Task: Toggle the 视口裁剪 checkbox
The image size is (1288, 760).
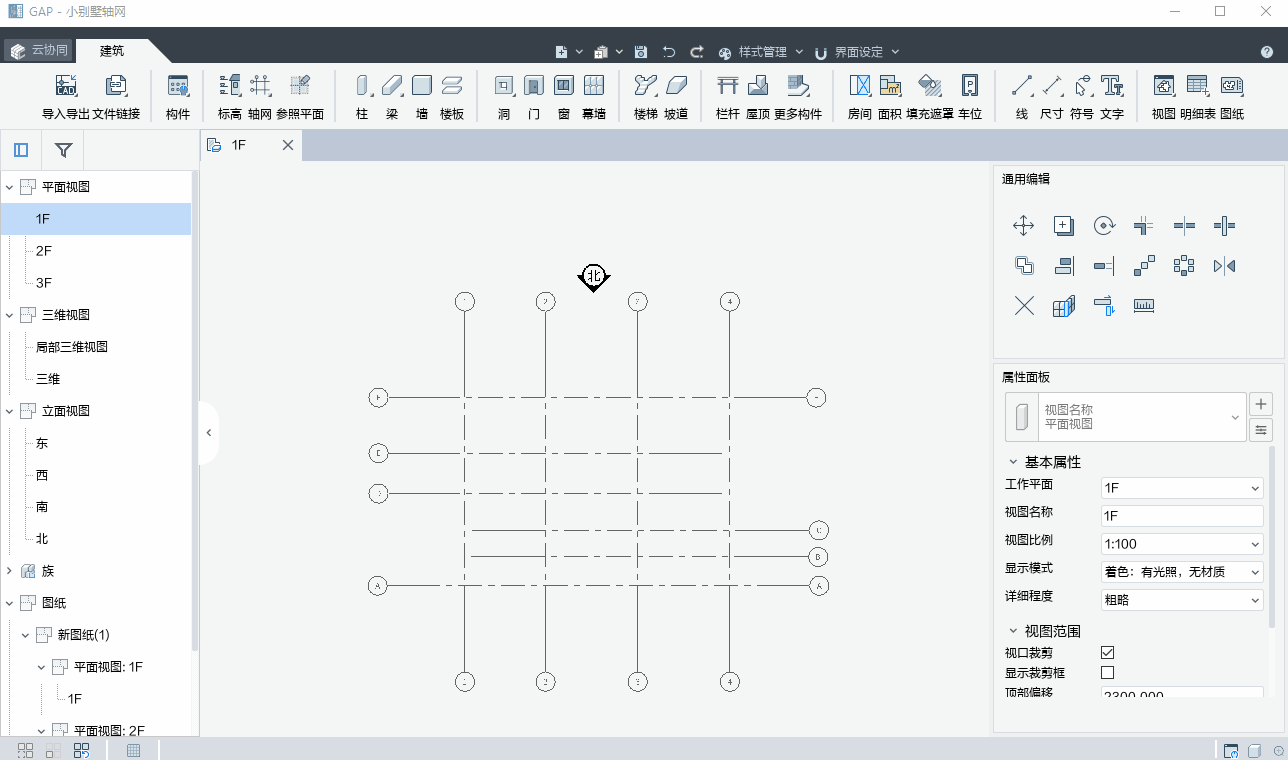Action: pos(1107,652)
